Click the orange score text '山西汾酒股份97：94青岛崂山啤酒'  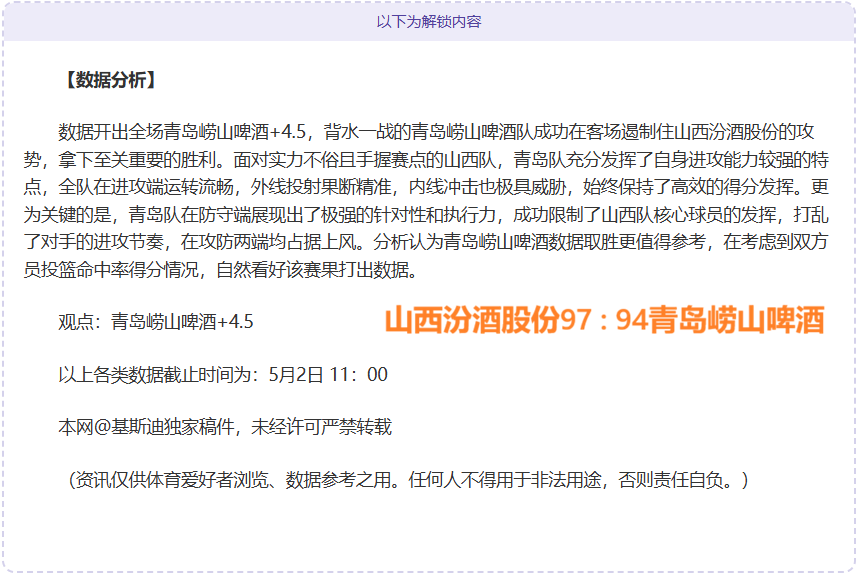point(604,320)
